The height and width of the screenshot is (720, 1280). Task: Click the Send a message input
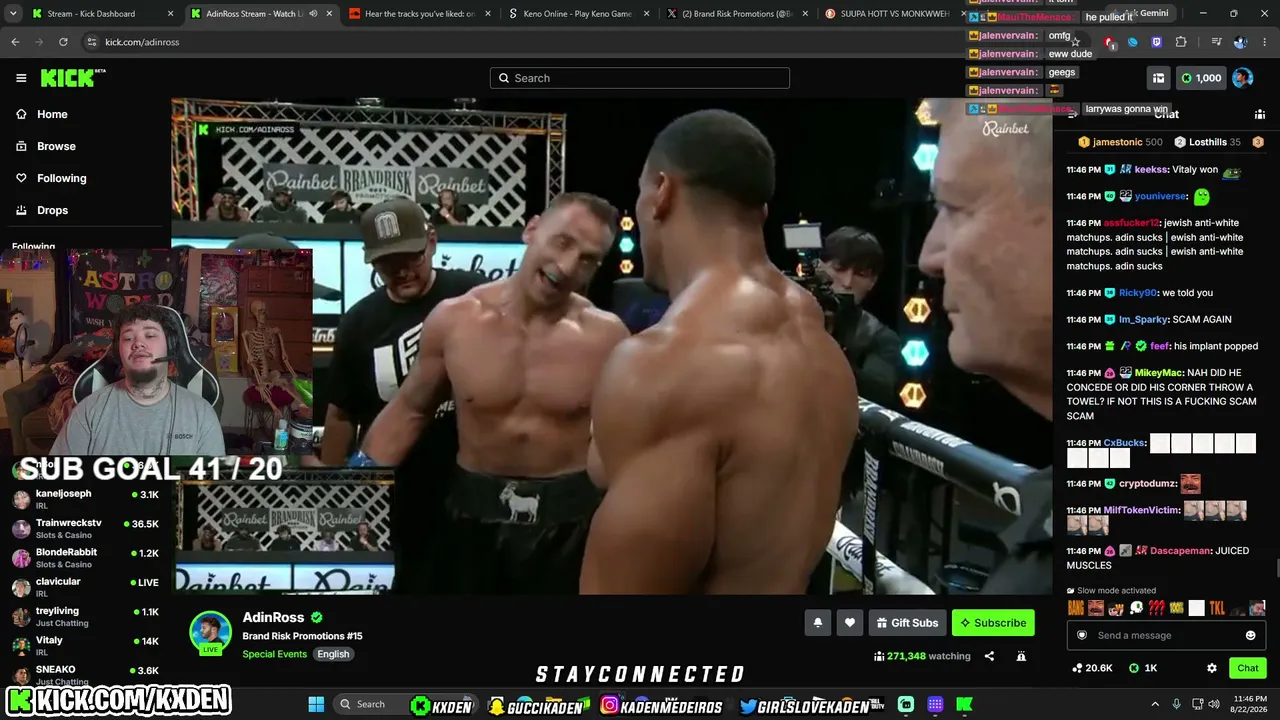tap(1166, 635)
